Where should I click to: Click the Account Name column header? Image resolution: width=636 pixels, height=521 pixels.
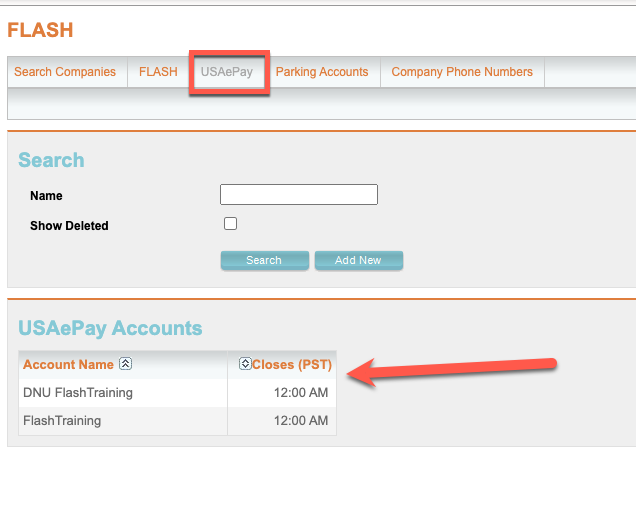coord(68,364)
